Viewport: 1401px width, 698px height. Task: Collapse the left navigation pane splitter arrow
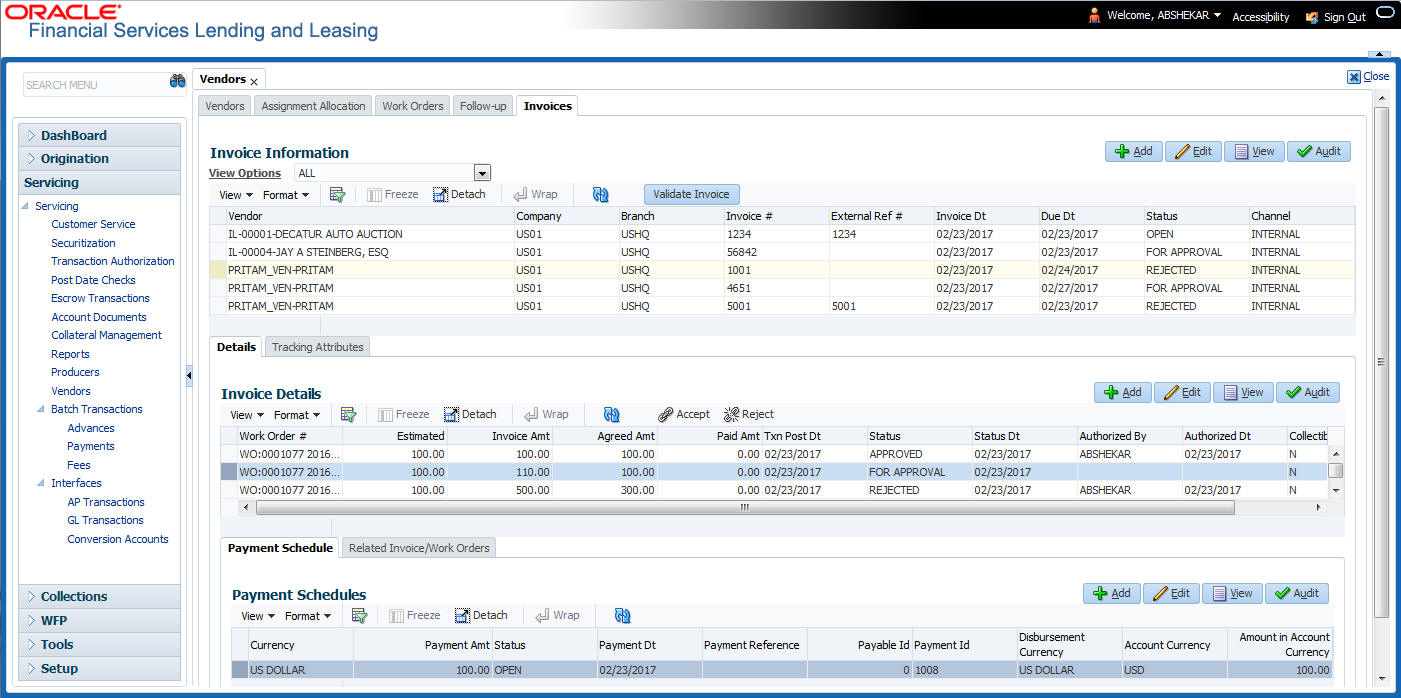coord(189,375)
